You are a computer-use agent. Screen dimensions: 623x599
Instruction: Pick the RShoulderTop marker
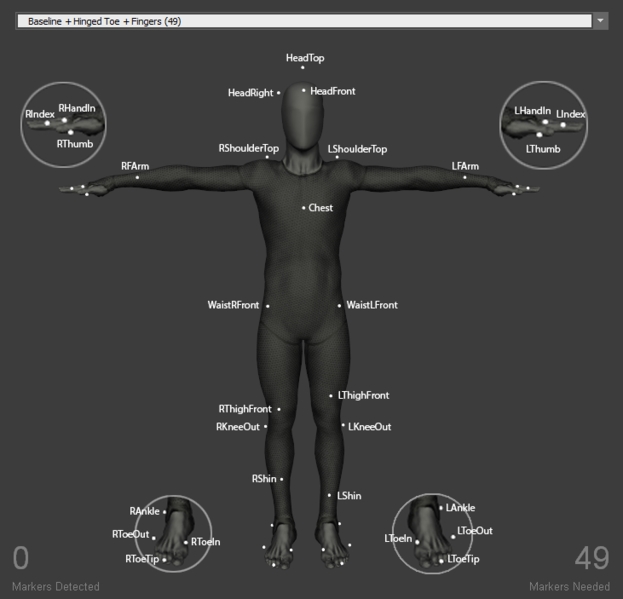[x=267, y=157]
